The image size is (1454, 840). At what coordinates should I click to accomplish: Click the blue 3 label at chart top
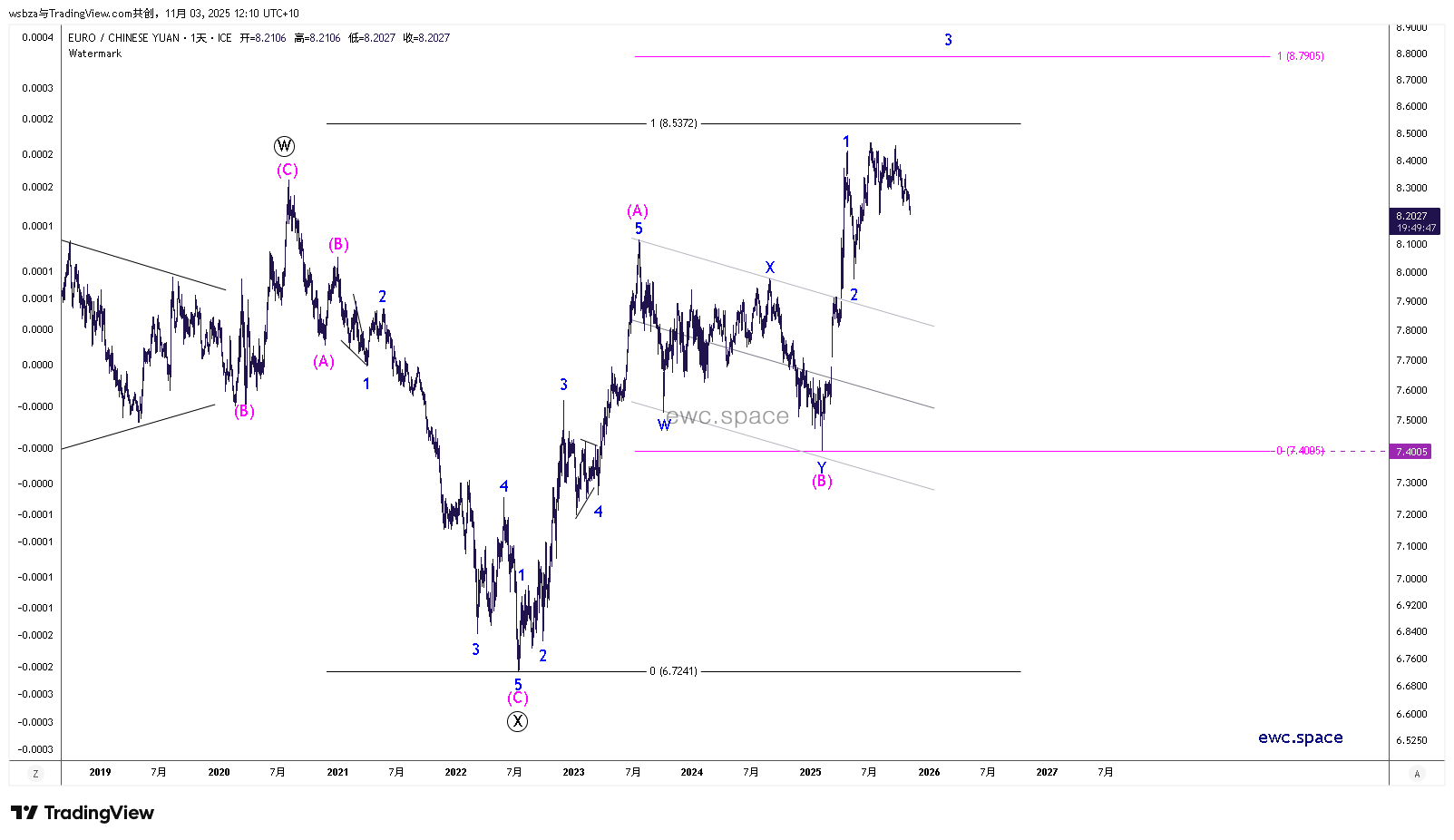coord(948,40)
